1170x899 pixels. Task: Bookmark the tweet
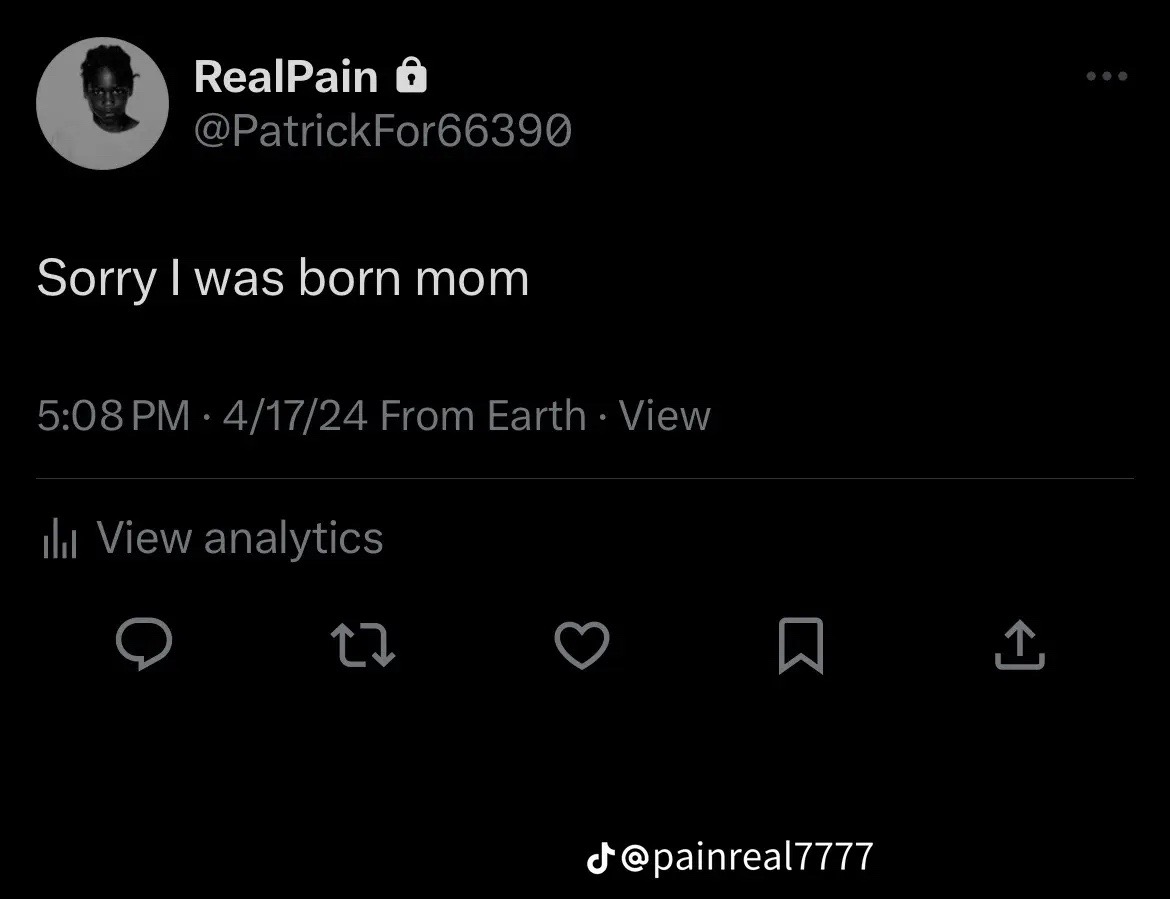800,645
